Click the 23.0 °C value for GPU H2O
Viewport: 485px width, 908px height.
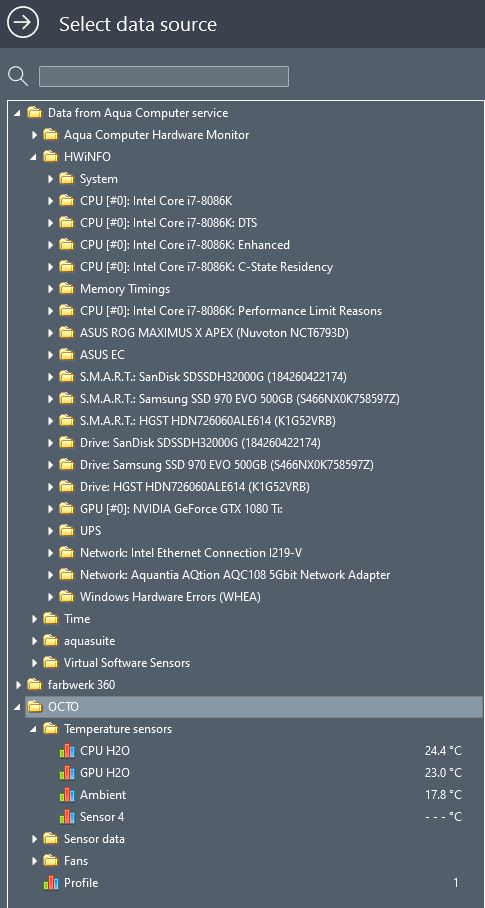pos(443,773)
